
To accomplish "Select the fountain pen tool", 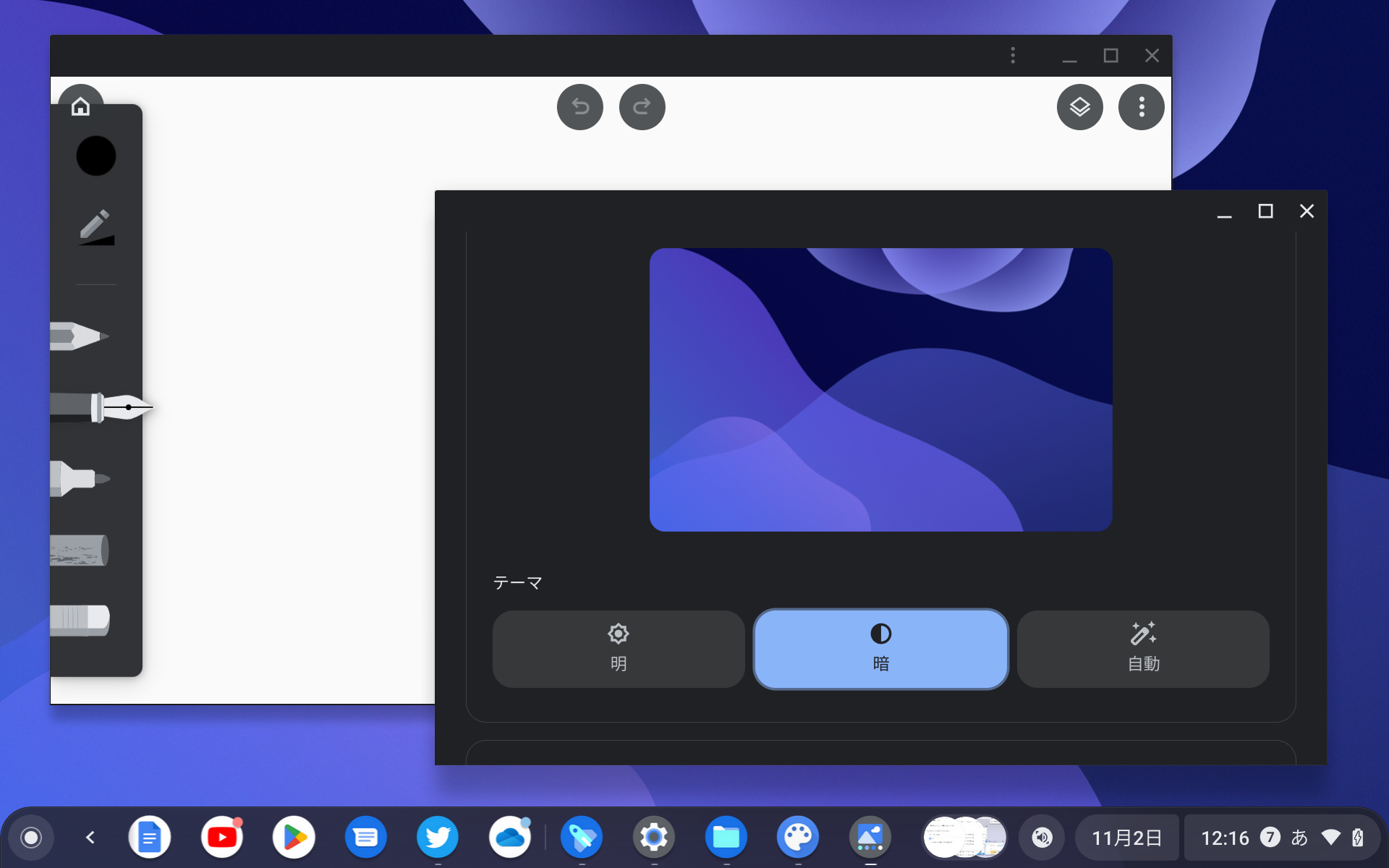I will [94, 407].
